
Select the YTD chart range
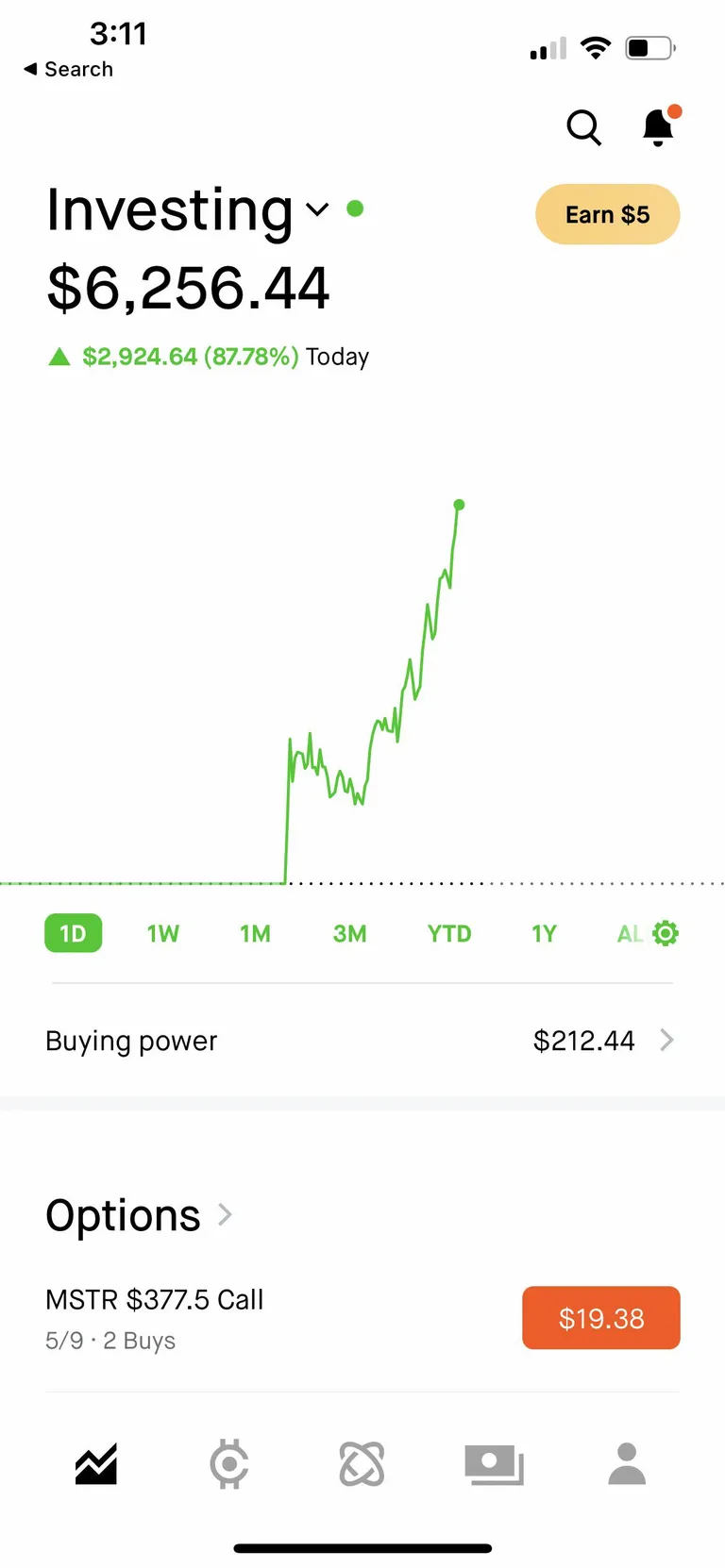click(448, 933)
